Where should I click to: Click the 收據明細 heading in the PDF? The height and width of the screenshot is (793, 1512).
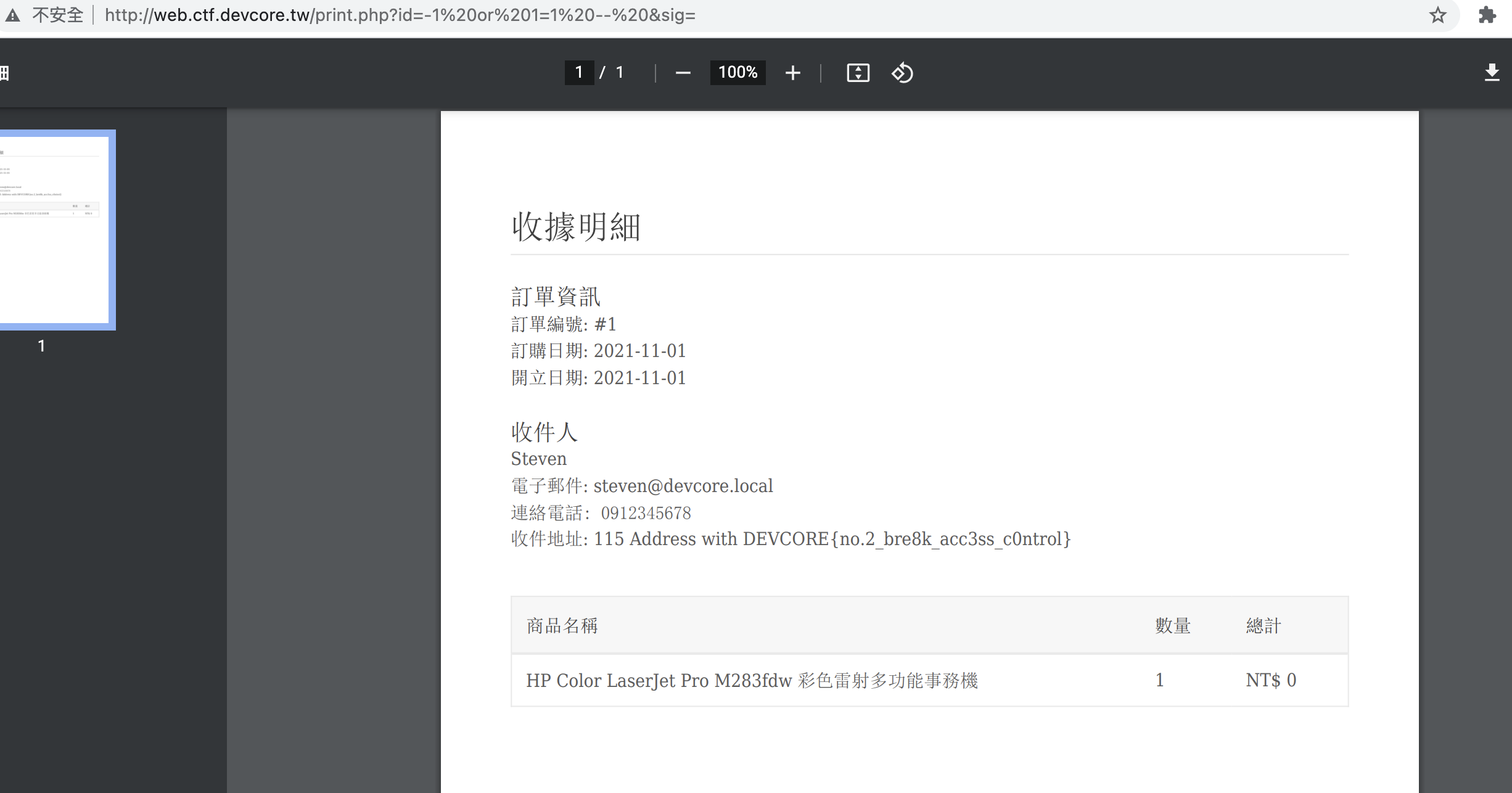pos(575,228)
